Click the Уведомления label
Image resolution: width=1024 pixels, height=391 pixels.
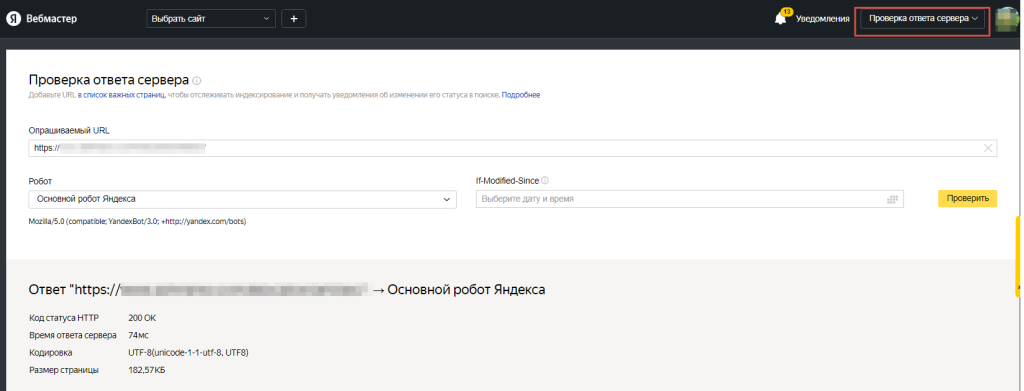coord(822,19)
